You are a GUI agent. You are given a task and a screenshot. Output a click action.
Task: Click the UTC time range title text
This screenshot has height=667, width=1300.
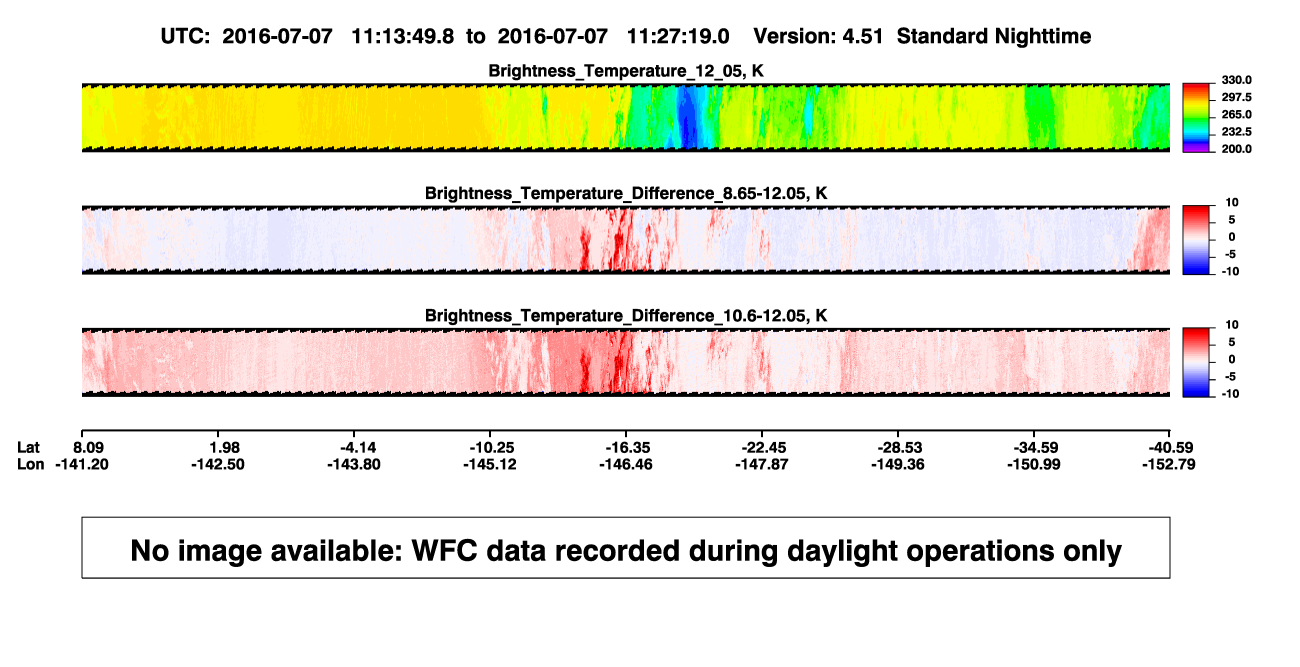625,36
